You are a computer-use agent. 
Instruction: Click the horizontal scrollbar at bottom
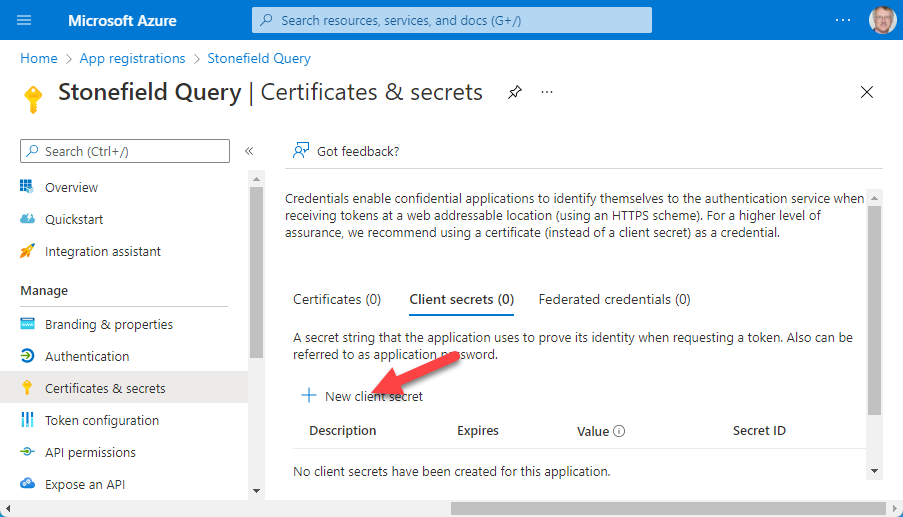pyautogui.click(x=660, y=508)
